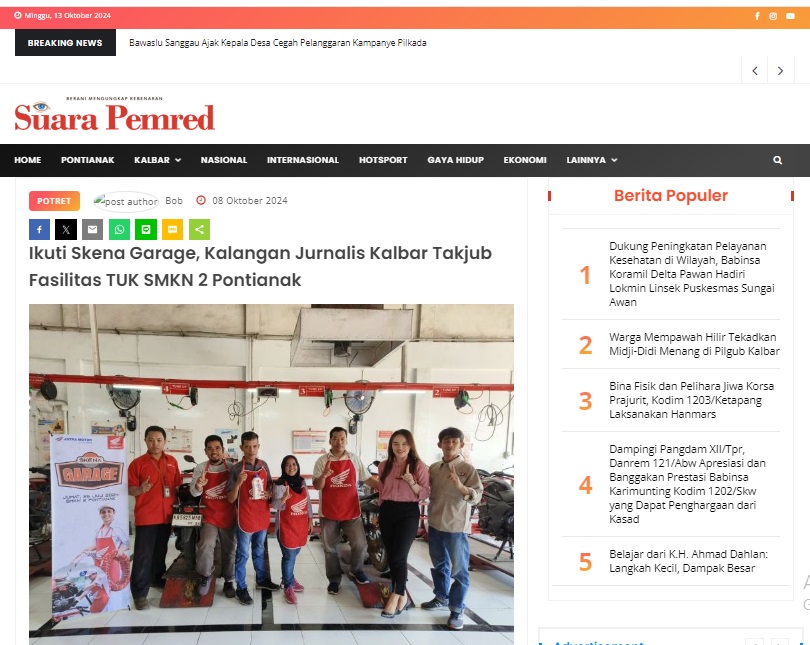The width and height of the screenshot is (810, 645).
Task: Share article via Line icon
Action: (x=146, y=230)
